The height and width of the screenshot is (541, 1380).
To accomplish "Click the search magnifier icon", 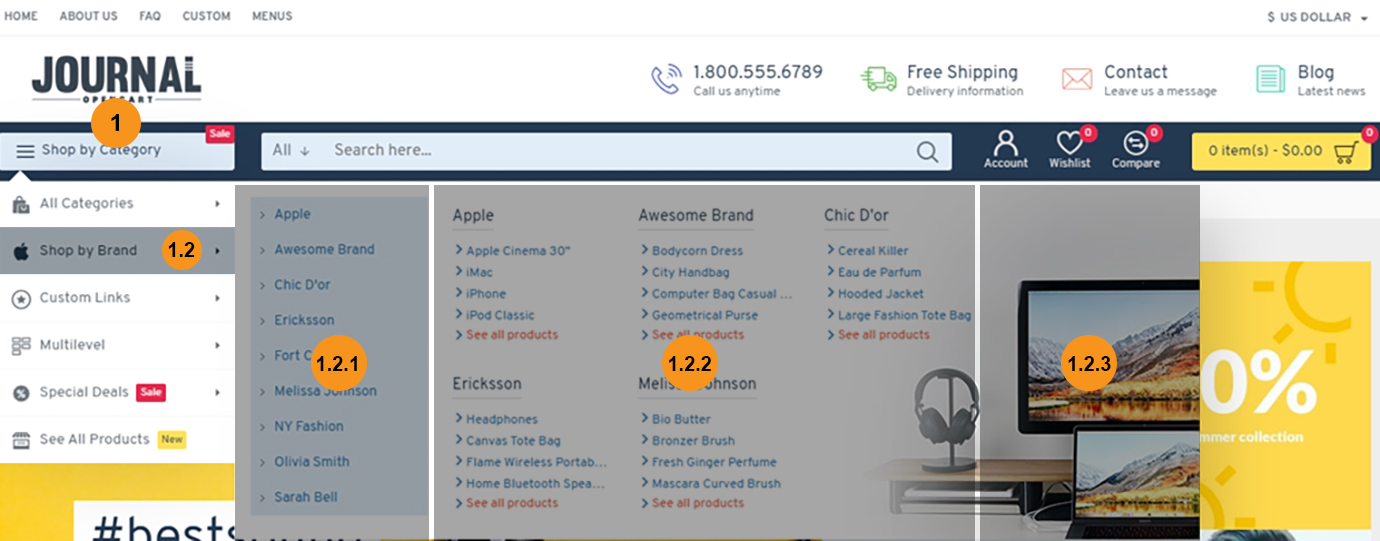I will 927,151.
